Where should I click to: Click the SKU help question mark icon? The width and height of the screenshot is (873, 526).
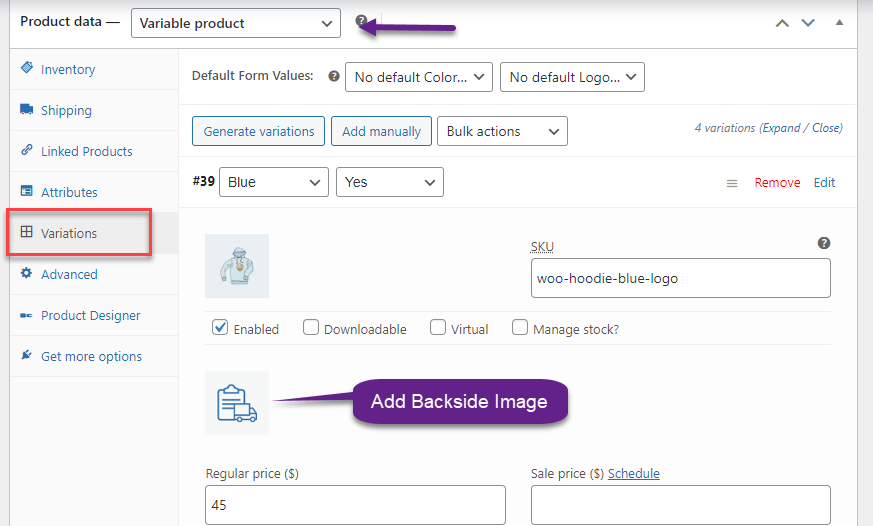[x=824, y=243]
